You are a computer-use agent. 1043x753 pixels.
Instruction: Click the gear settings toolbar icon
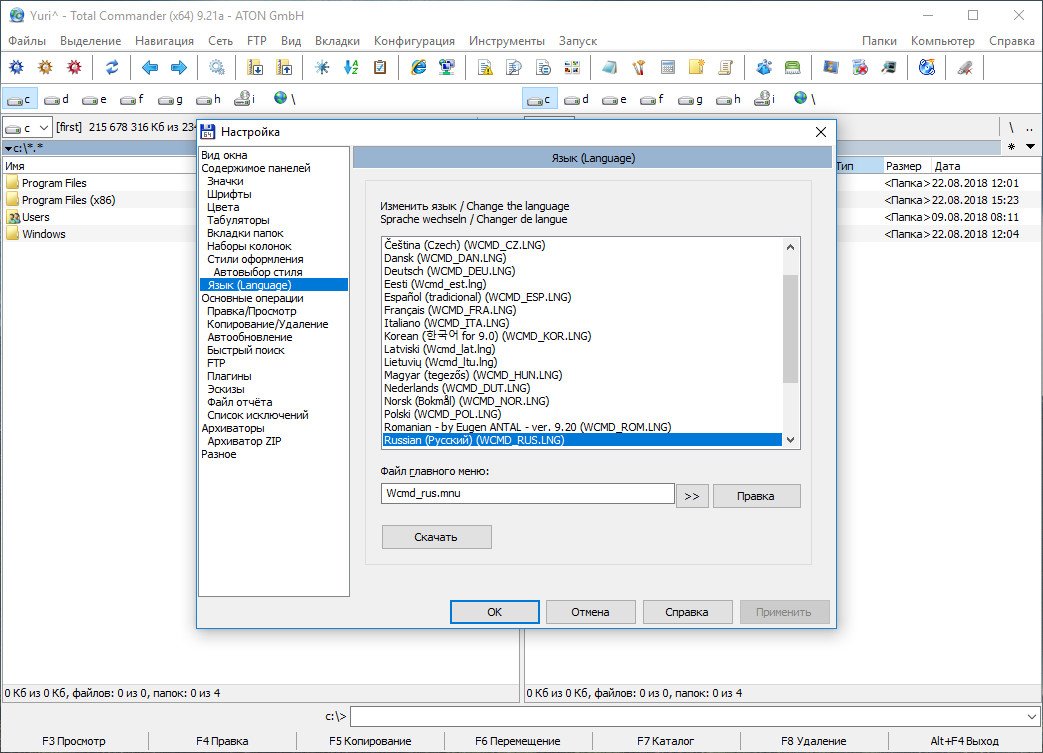(216, 67)
